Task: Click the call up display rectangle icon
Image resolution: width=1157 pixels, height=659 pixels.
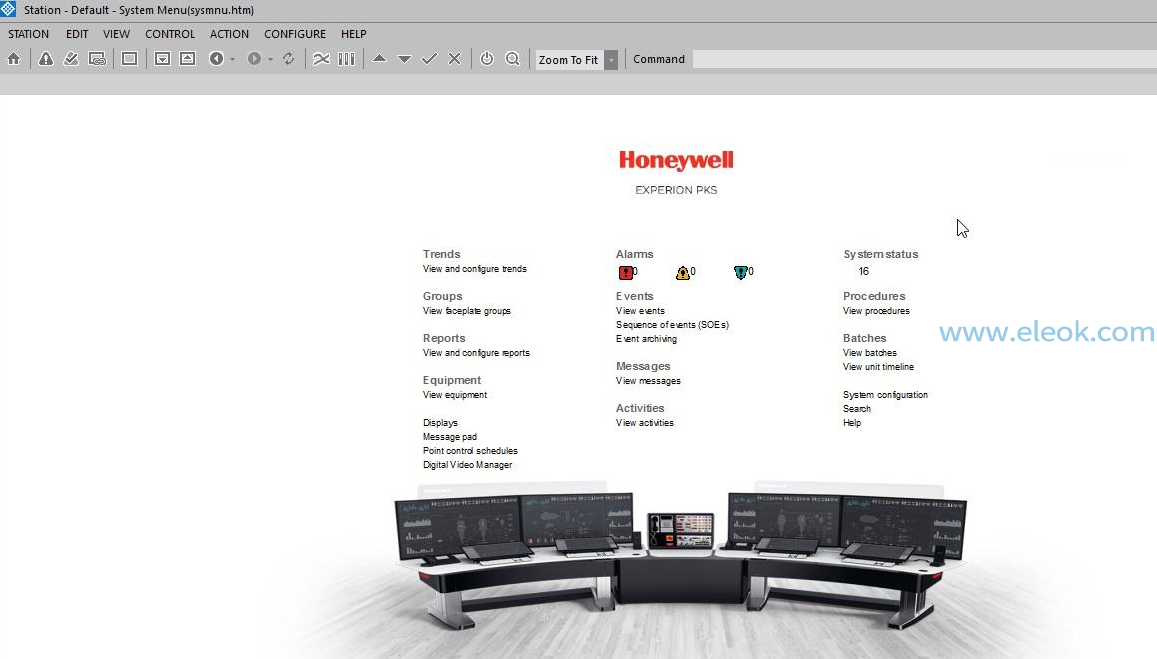Action: pos(129,59)
